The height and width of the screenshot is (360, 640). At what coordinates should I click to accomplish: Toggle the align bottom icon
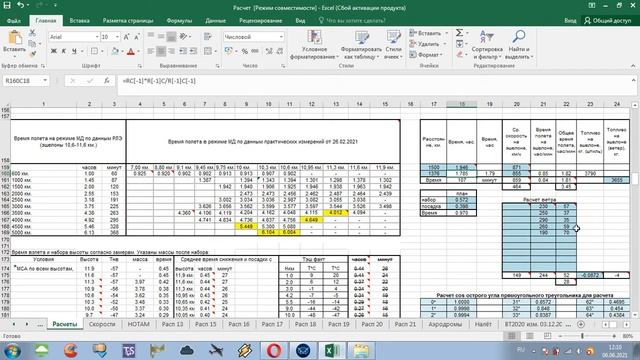(x=171, y=37)
